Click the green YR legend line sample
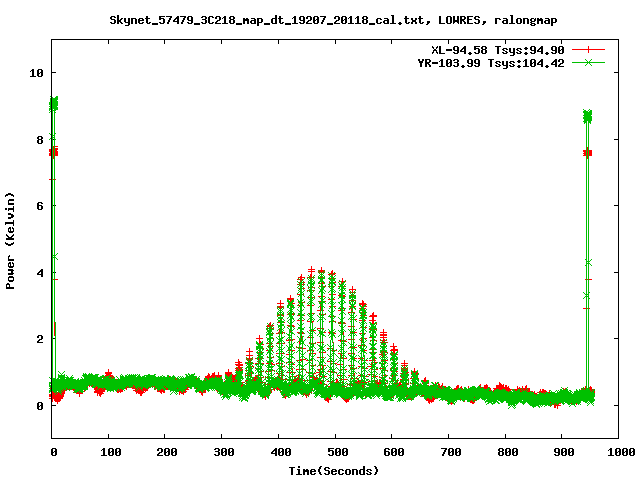The height and width of the screenshot is (480, 640). tap(588, 63)
